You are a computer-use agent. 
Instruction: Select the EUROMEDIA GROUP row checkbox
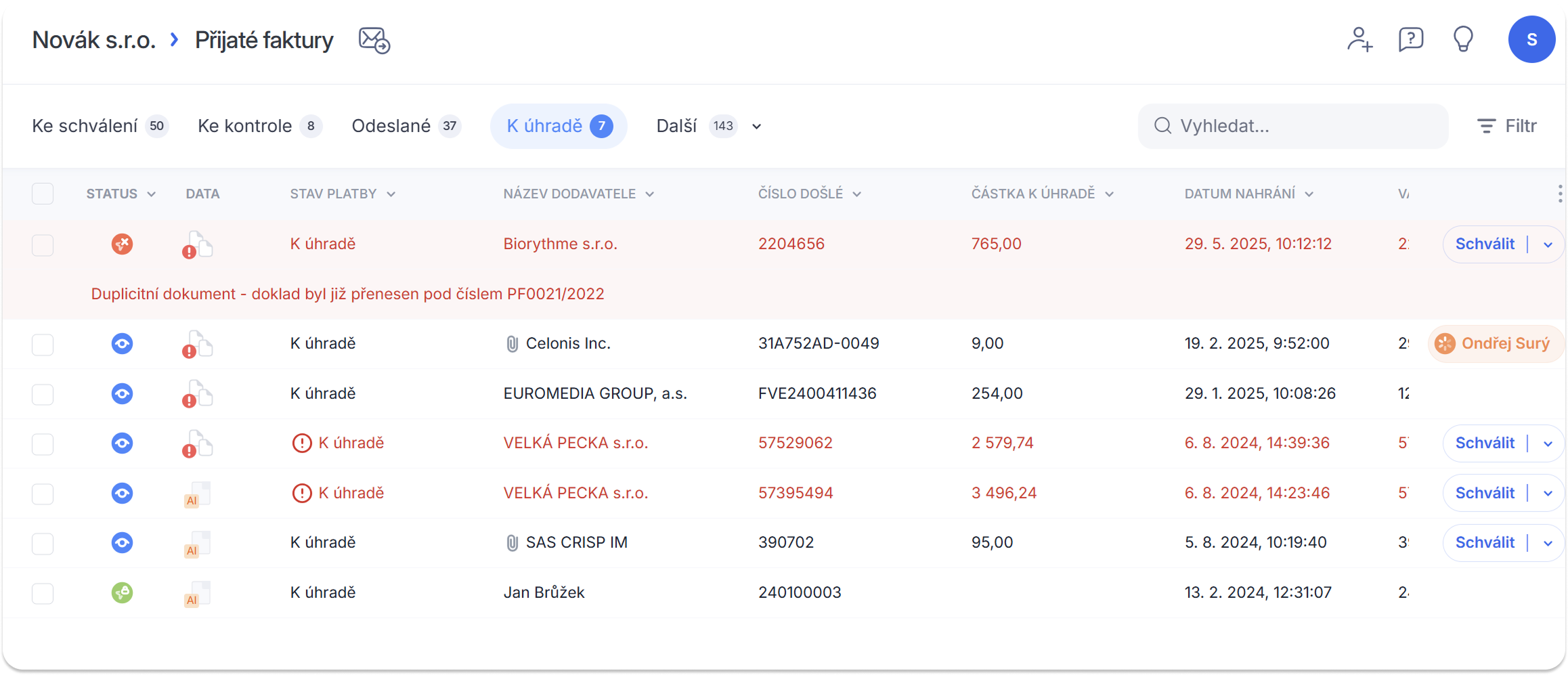[43, 394]
